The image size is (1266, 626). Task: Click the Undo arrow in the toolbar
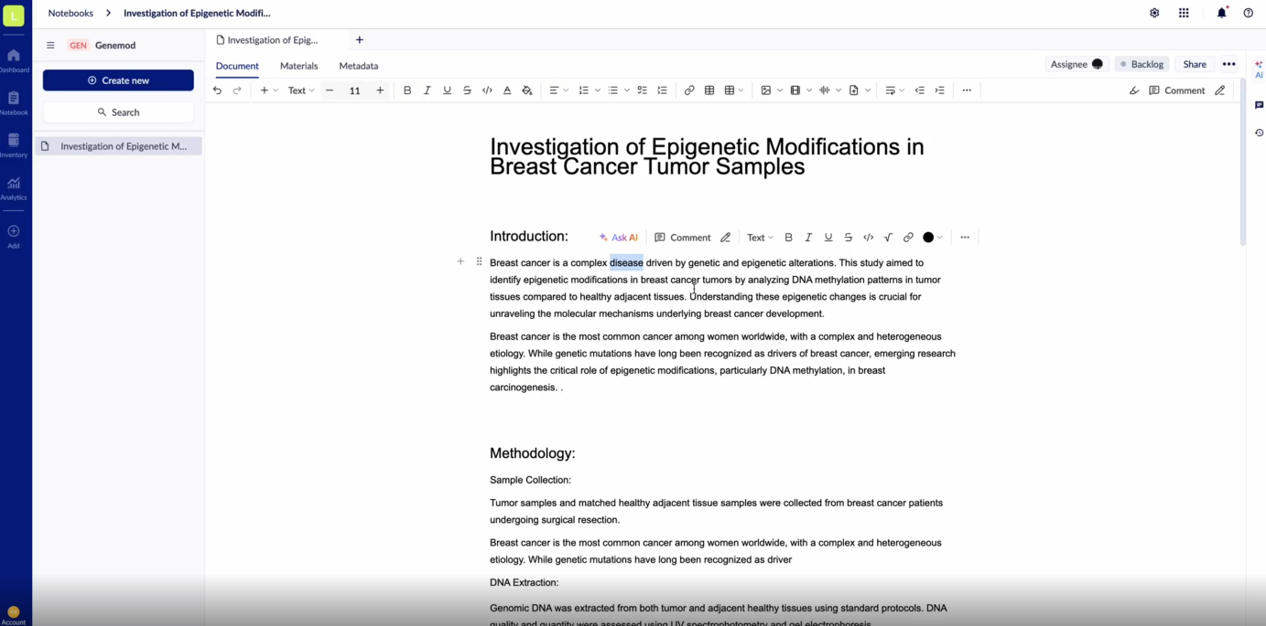[217, 91]
